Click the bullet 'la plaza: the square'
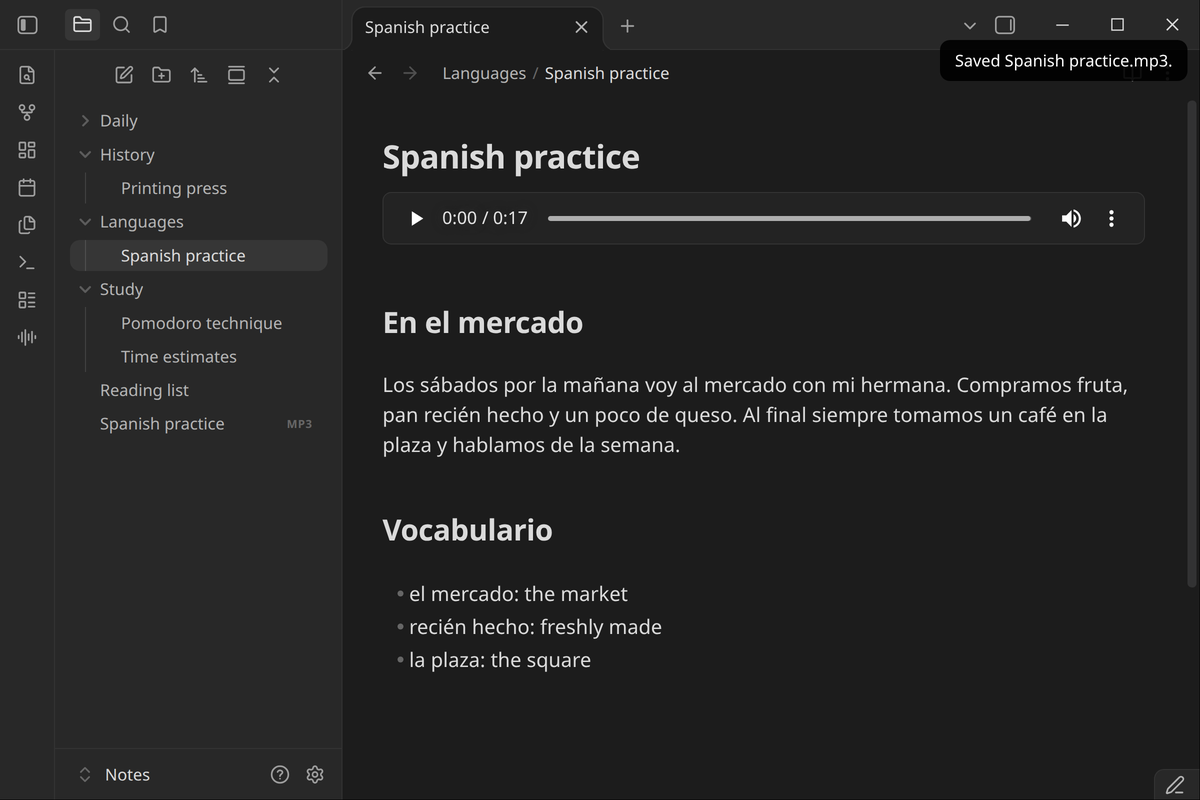Viewport: 1200px width, 800px height. tap(500, 660)
